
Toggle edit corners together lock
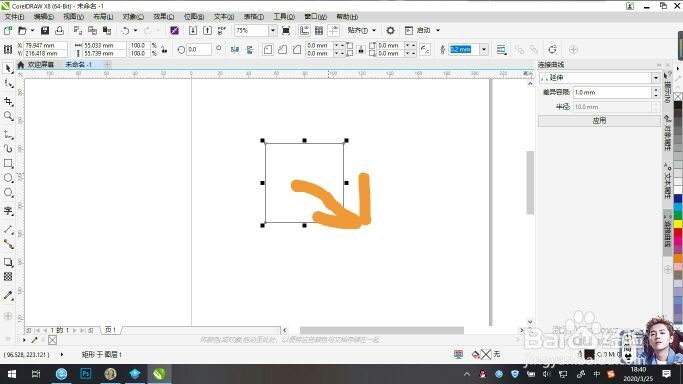click(361, 50)
